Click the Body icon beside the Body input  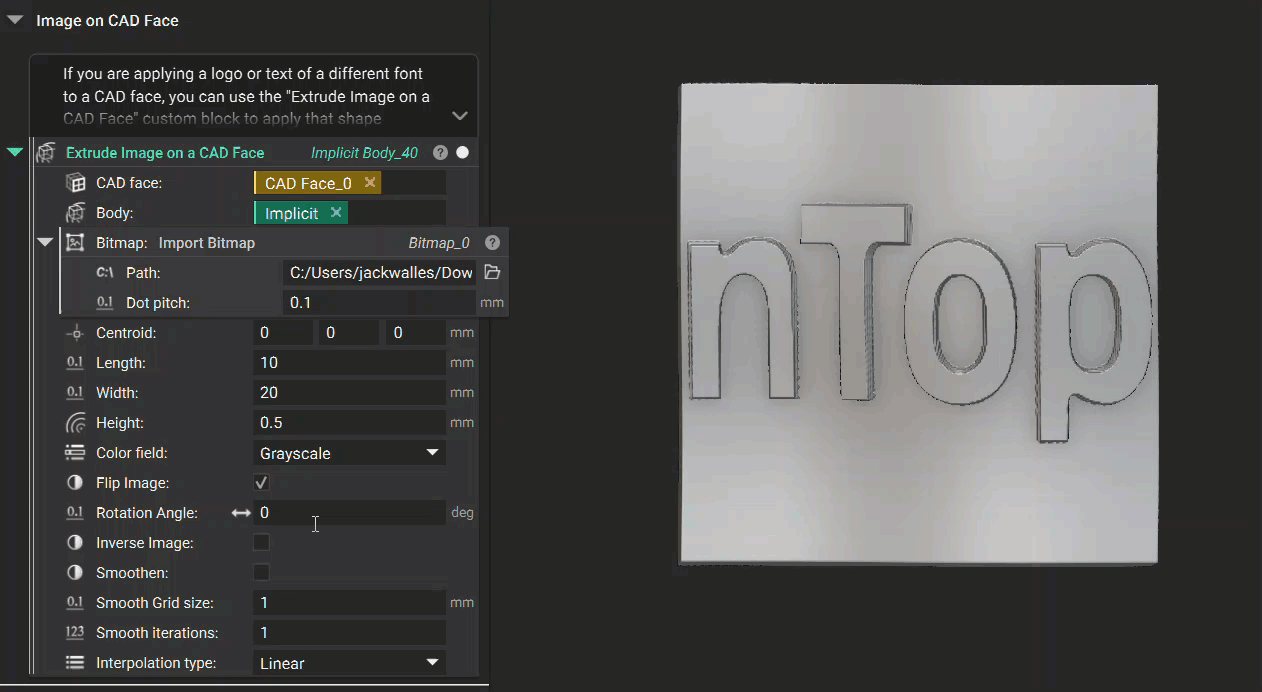78,212
